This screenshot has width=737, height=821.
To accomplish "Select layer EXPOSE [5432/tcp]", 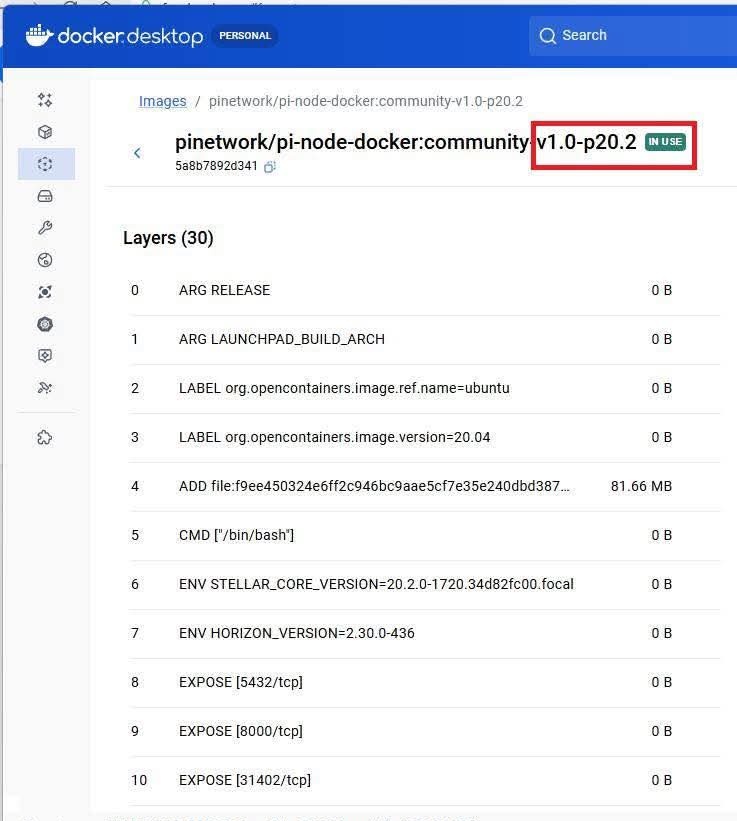I will (424, 682).
